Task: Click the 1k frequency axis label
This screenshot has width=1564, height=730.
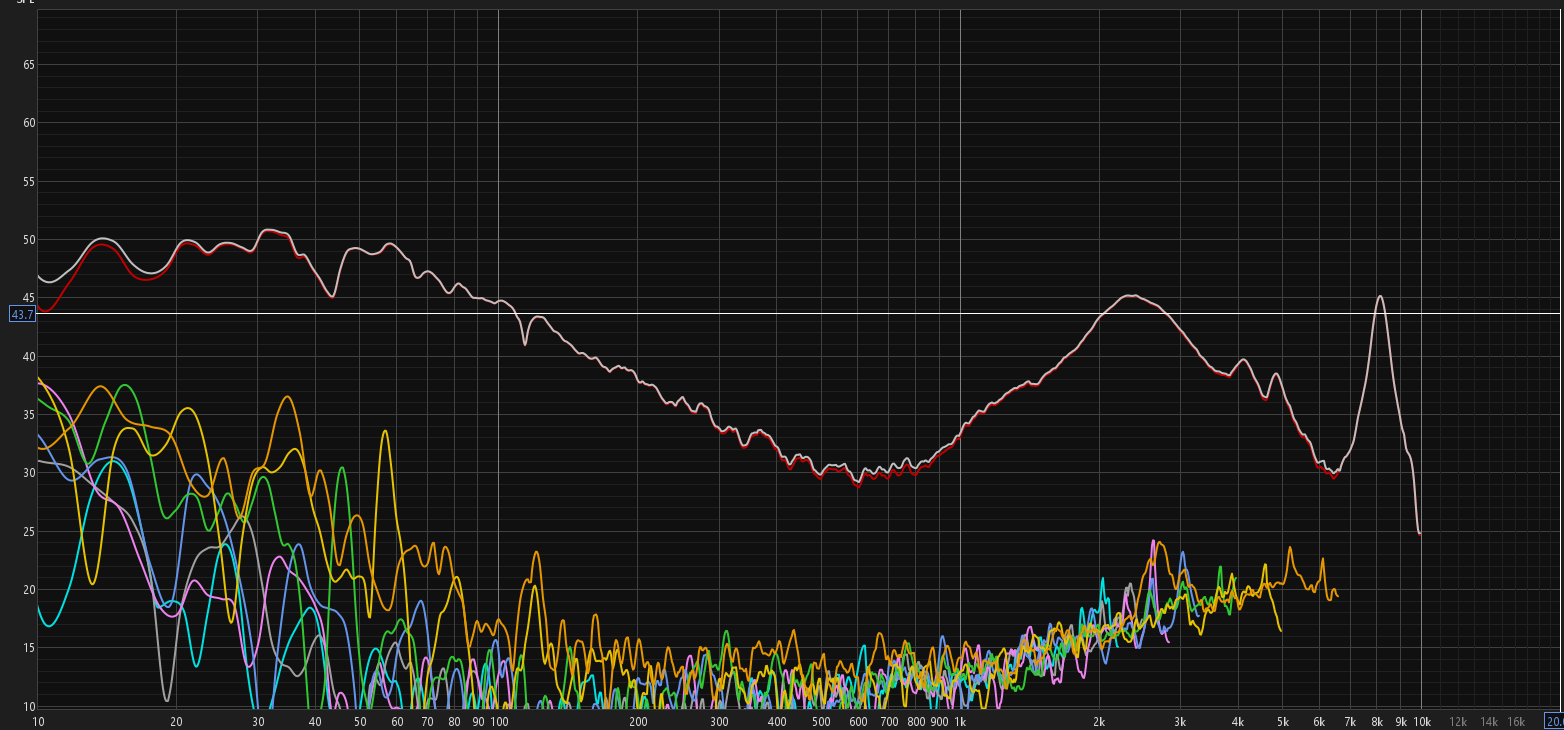Action: point(960,721)
